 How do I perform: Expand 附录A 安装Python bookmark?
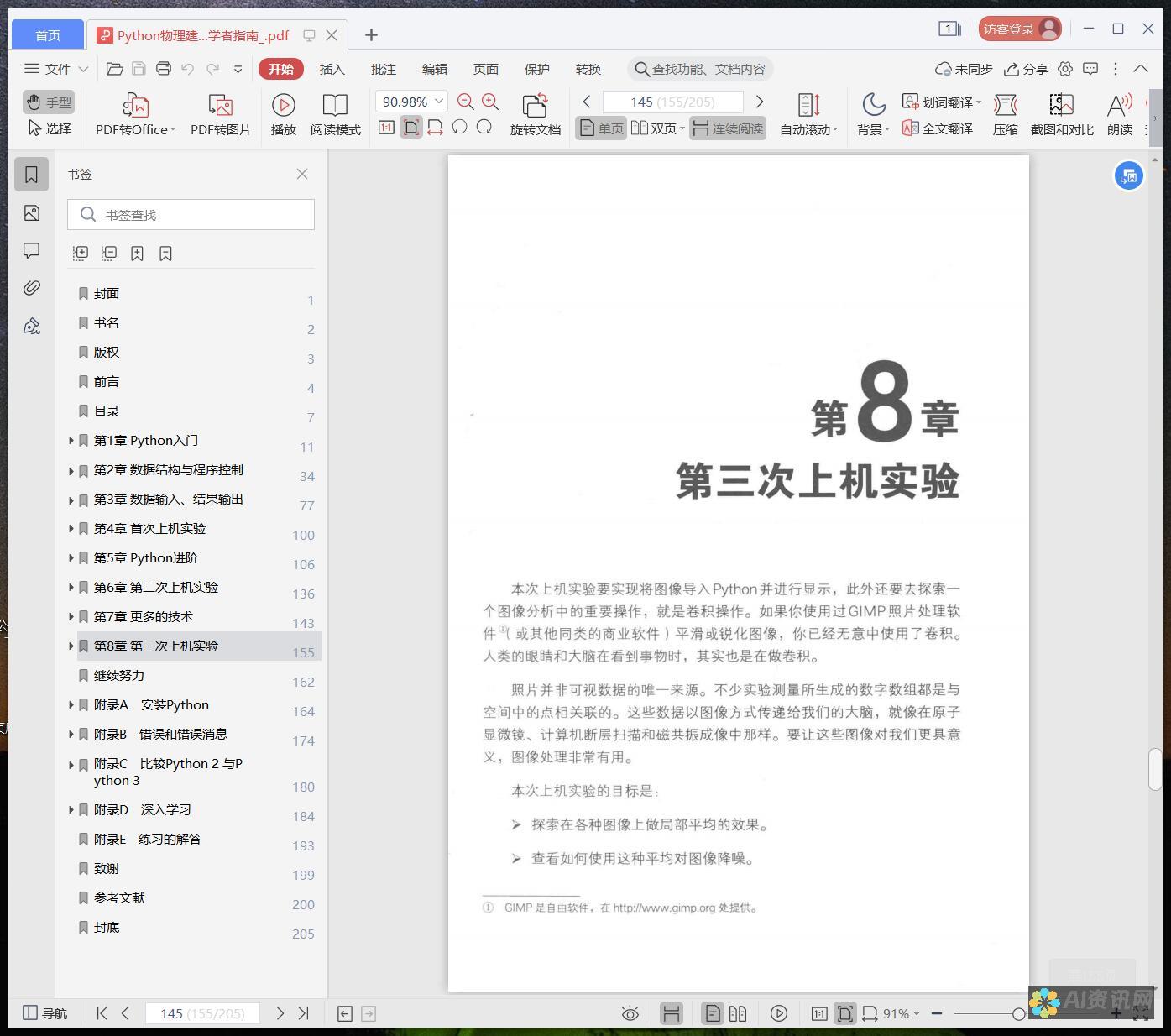click(x=71, y=704)
